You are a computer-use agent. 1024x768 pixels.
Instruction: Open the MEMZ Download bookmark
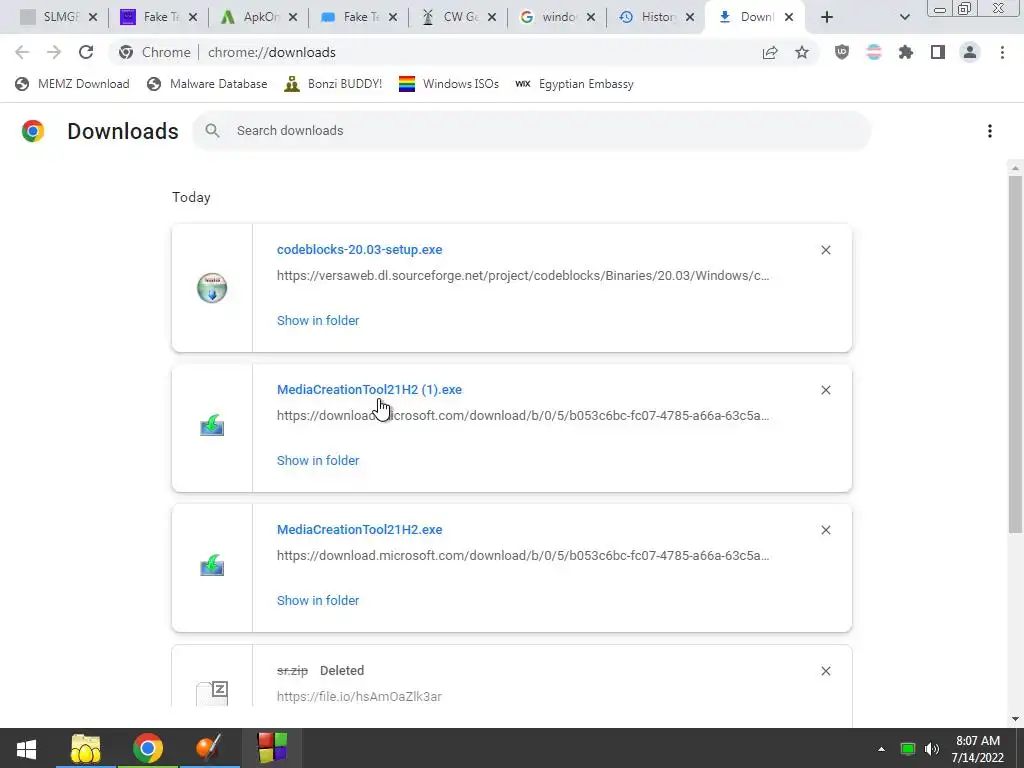click(x=72, y=84)
